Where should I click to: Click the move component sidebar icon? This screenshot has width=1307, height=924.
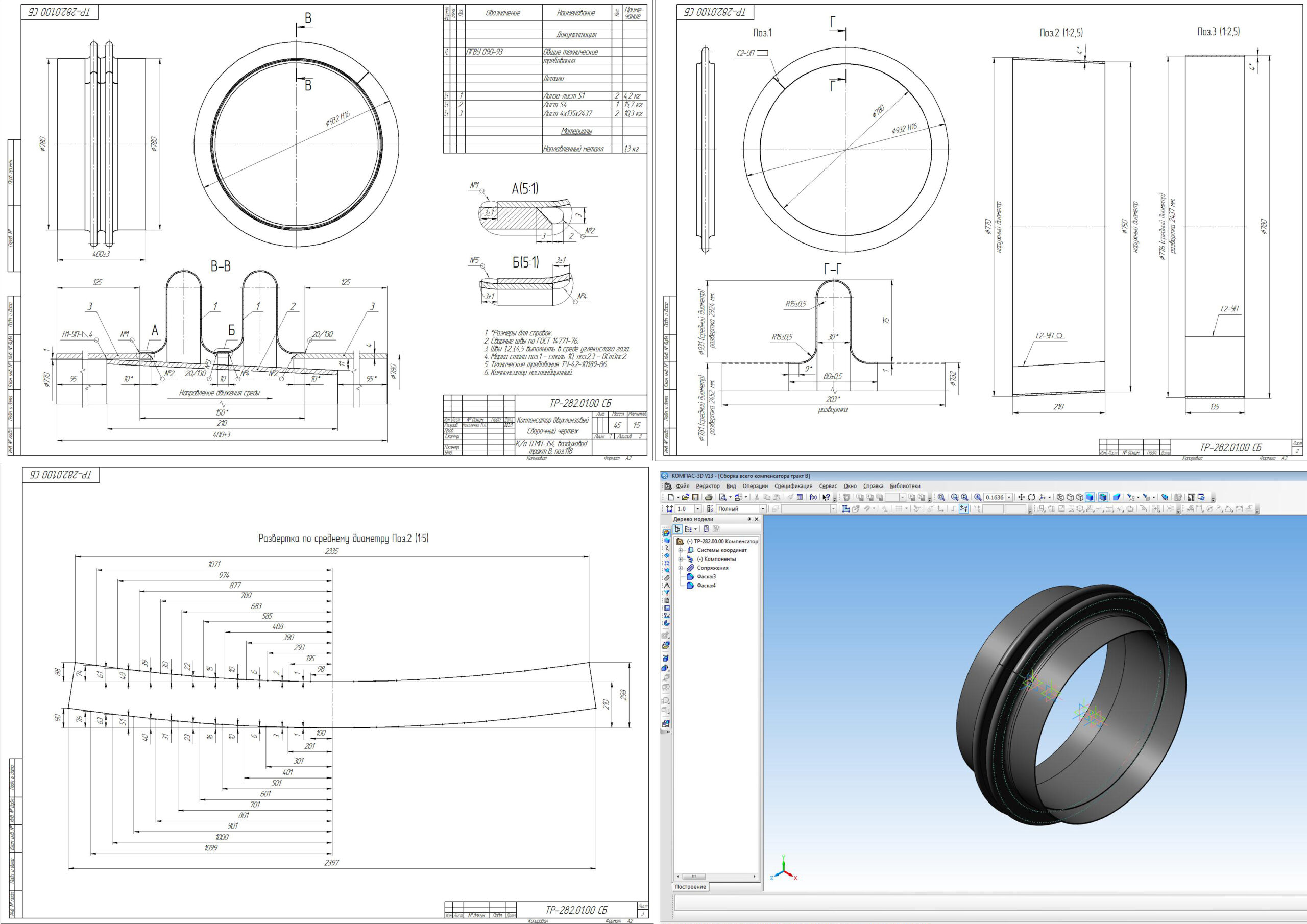tap(666, 658)
